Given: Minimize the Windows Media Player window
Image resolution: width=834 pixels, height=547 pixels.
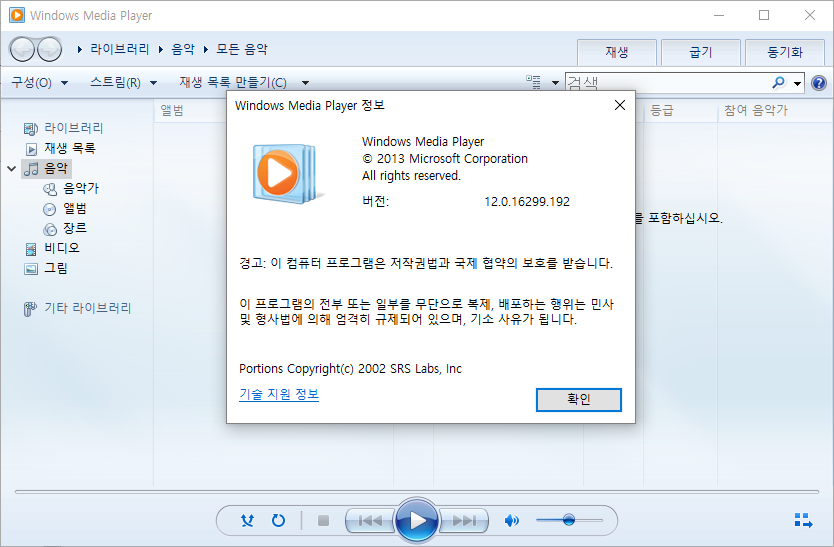Looking at the screenshot, I should pyautogui.click(x=719, y=15).
